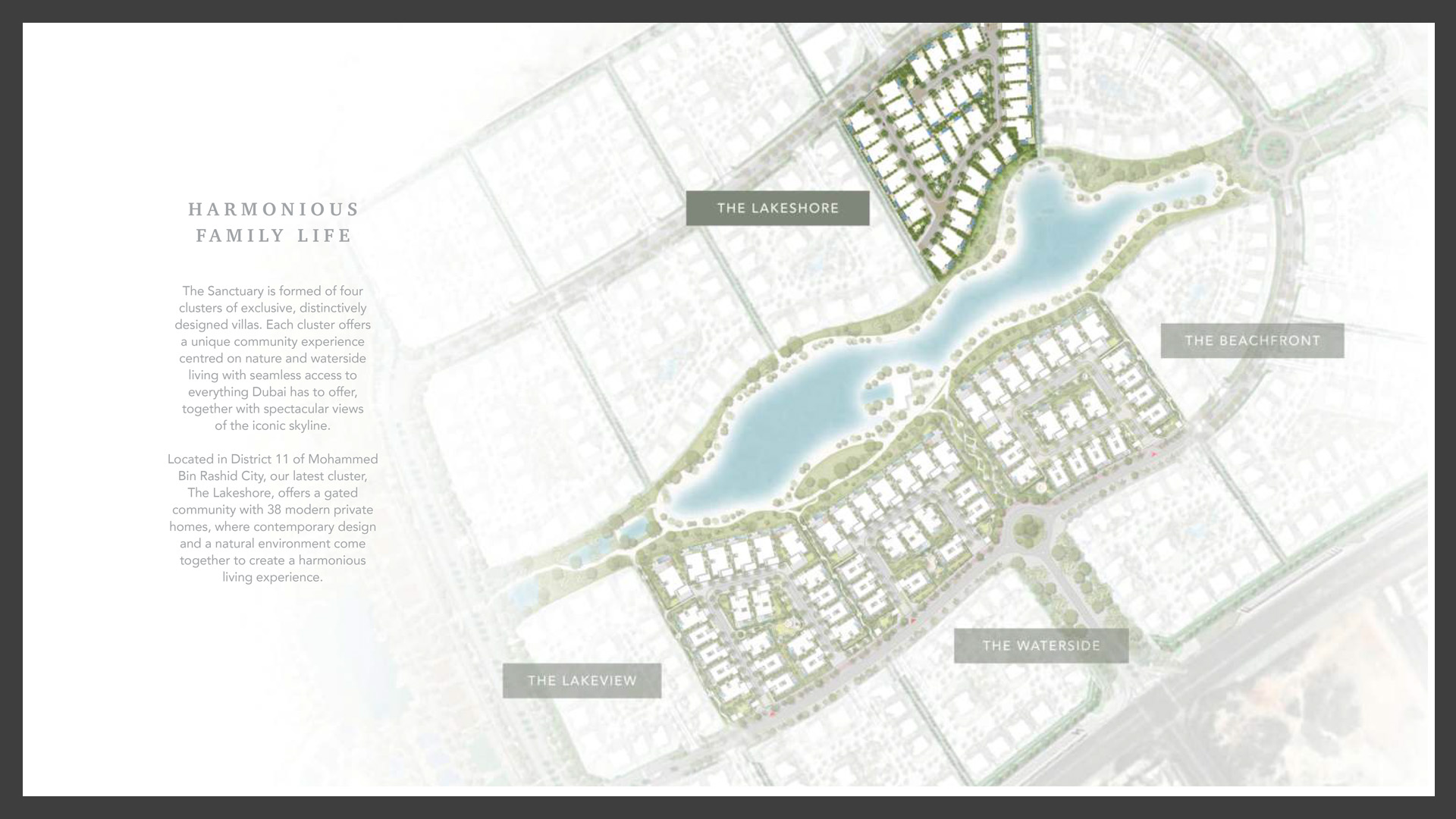
Task: Click the paragraph beginning 'The Sanctuary is formed'
Action: pos(273,358)
